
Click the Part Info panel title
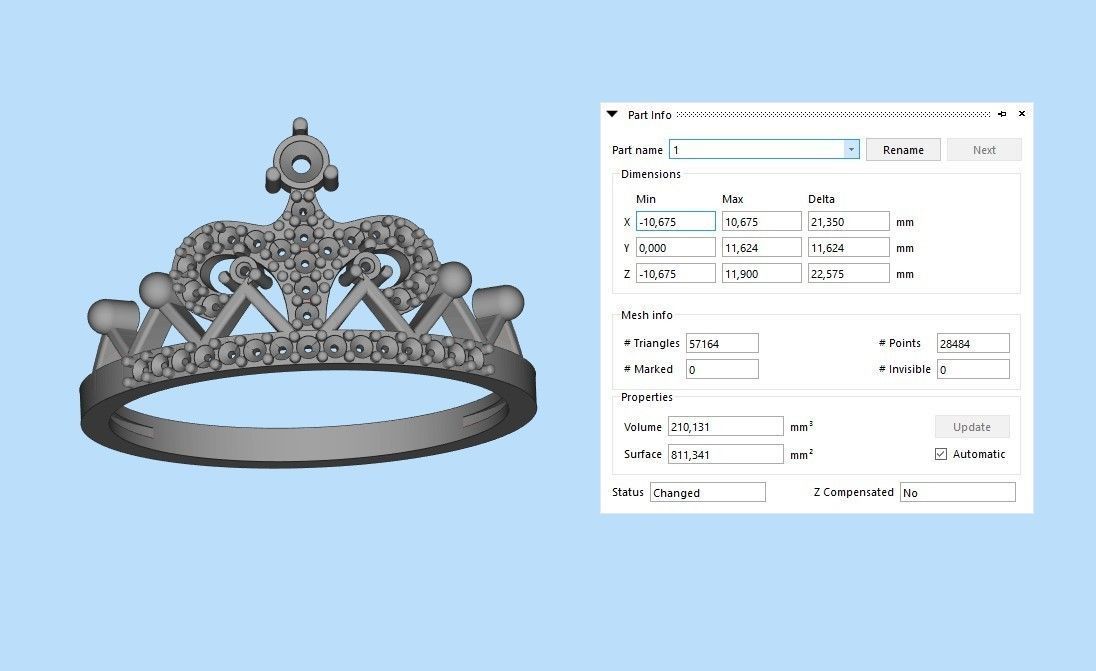tap(649, 115)
